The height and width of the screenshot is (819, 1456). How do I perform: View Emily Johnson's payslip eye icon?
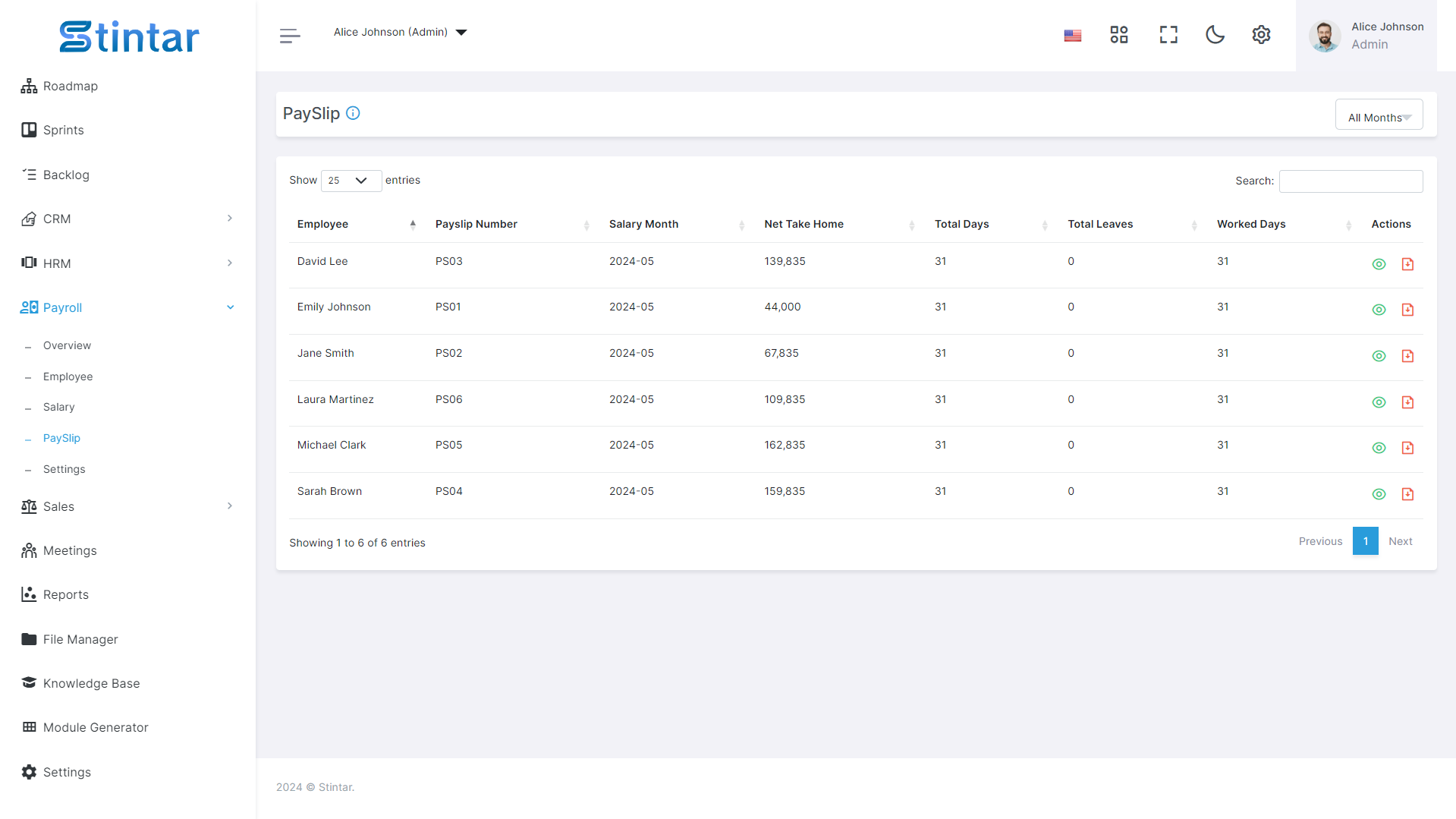coord(1379,310)
